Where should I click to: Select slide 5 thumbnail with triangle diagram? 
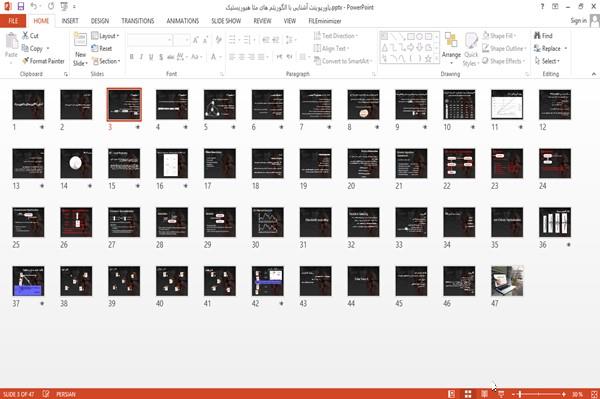point(220,104)
